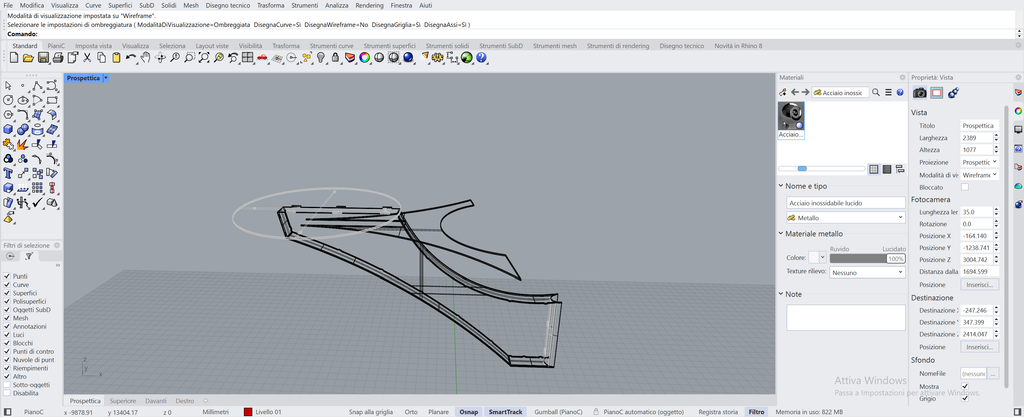Click the thumbnail size slider in Materiali
This screenshot has height=417, width=1024.
821,169
